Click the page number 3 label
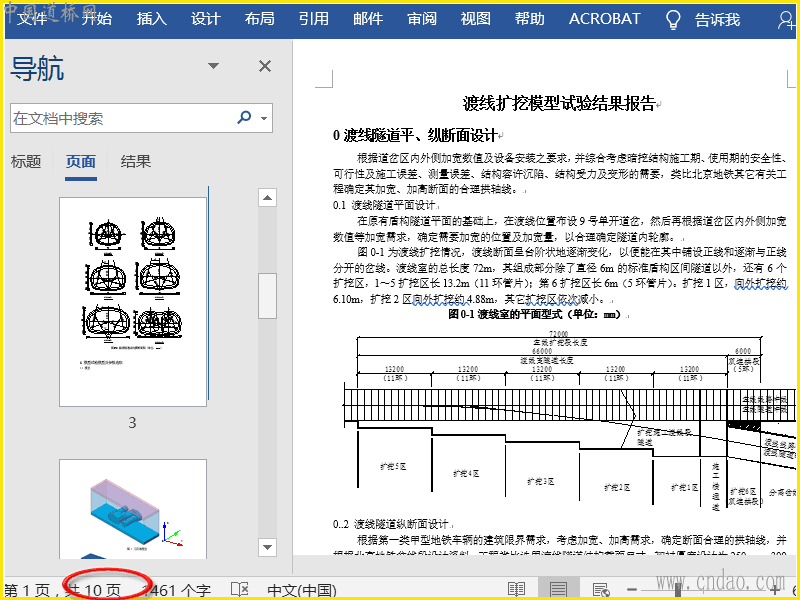Image resolution: width=800 pixels, height=600 pixels. 132,422
